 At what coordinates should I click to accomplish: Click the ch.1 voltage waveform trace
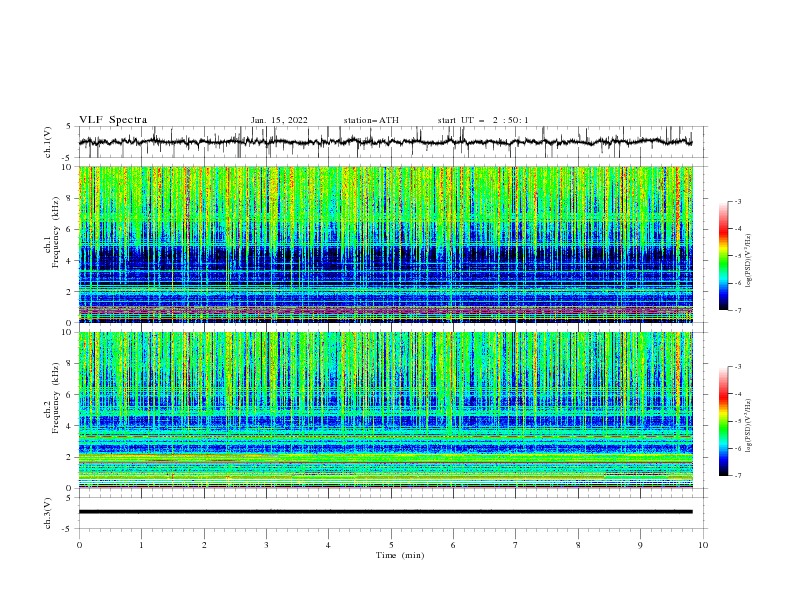pyautogui.click(x=385, y=141)
